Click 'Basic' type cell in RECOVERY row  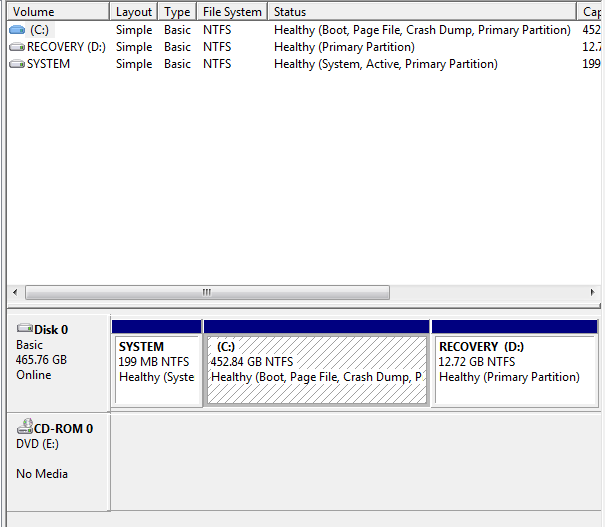pyautogui.click(x=177, y=47)
